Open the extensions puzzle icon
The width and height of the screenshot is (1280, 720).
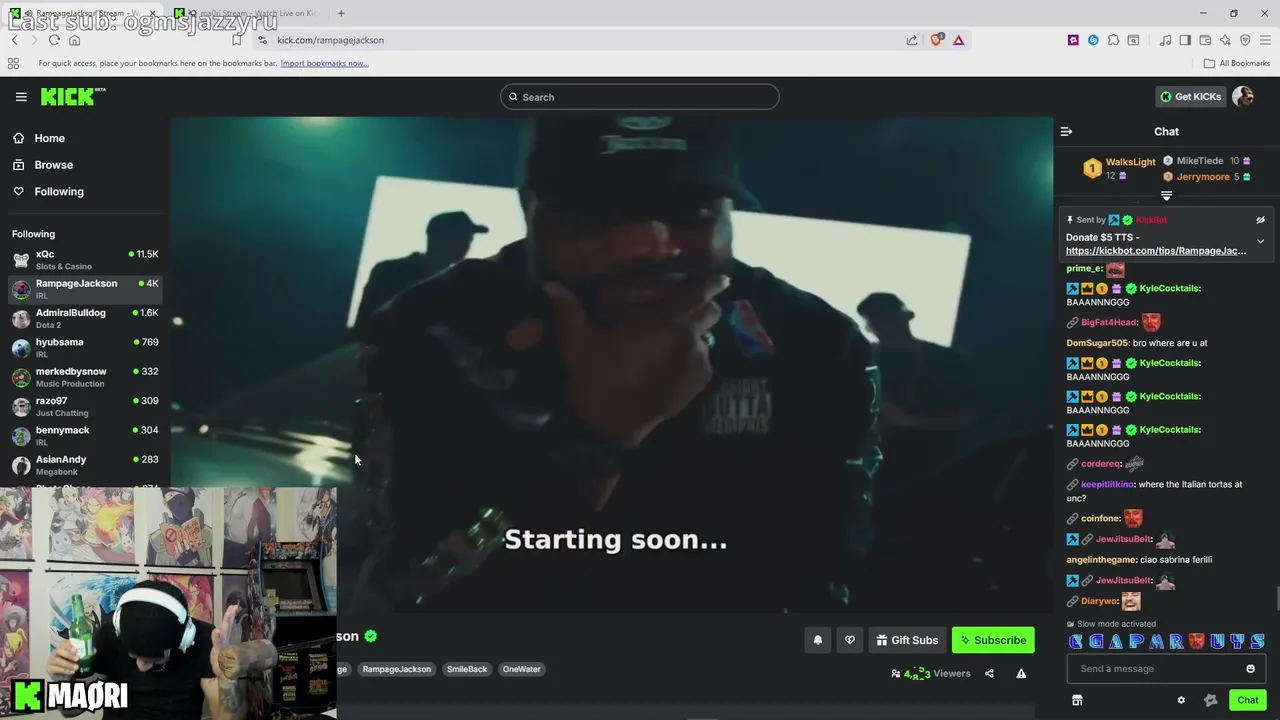tap(1113, 40)
